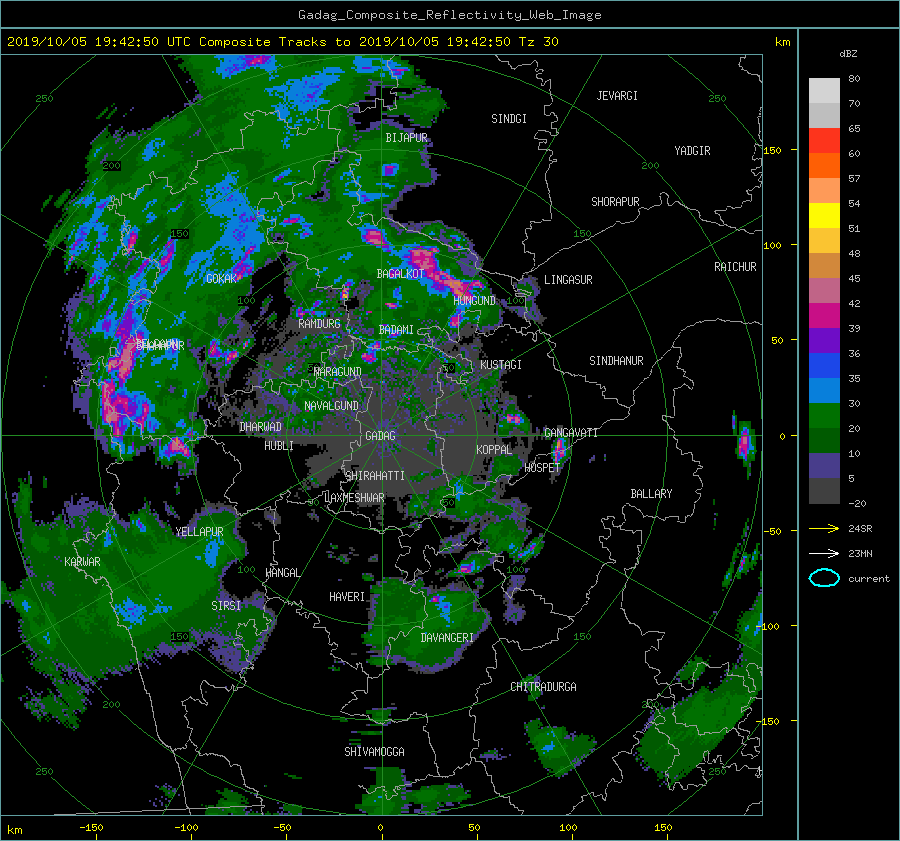Image resolution: width=900 pixels, height=841 pixels.
Task: Click the dBZ legend heading
Action: tap(848, 53)
